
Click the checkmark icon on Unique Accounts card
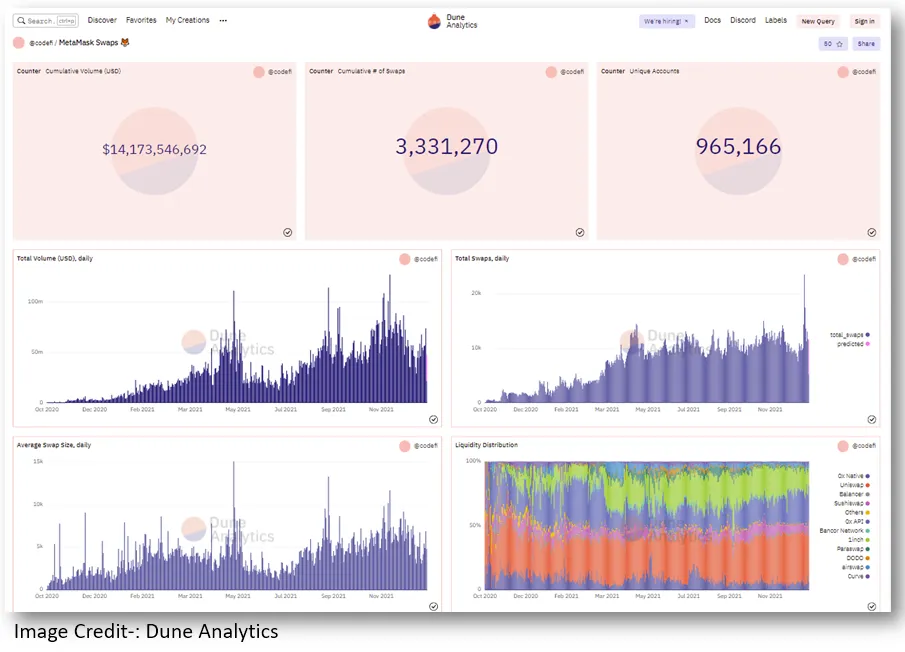click(x=872, y=233)
